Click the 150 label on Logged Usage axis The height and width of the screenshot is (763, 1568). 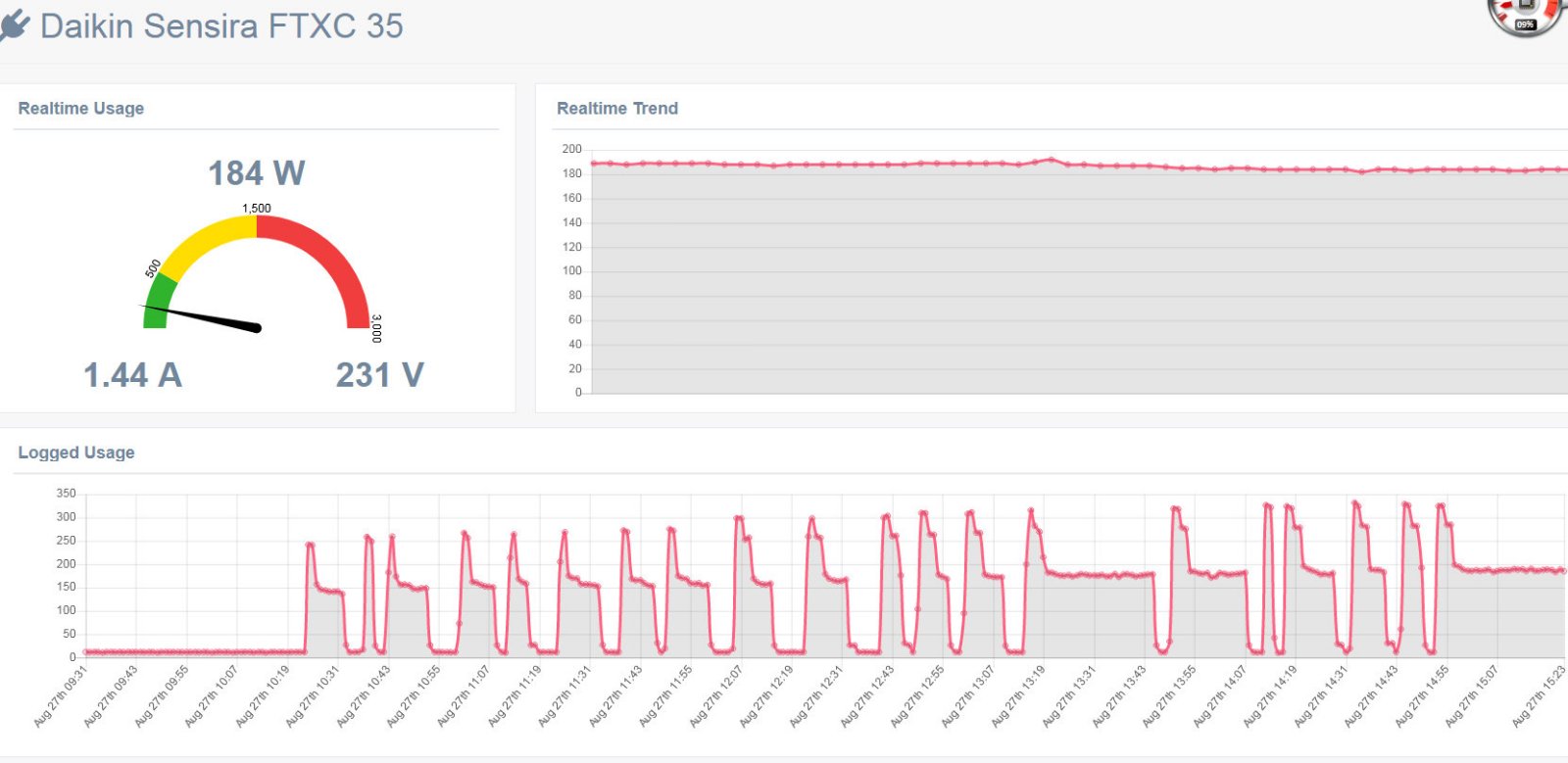(x=66, y=587)
